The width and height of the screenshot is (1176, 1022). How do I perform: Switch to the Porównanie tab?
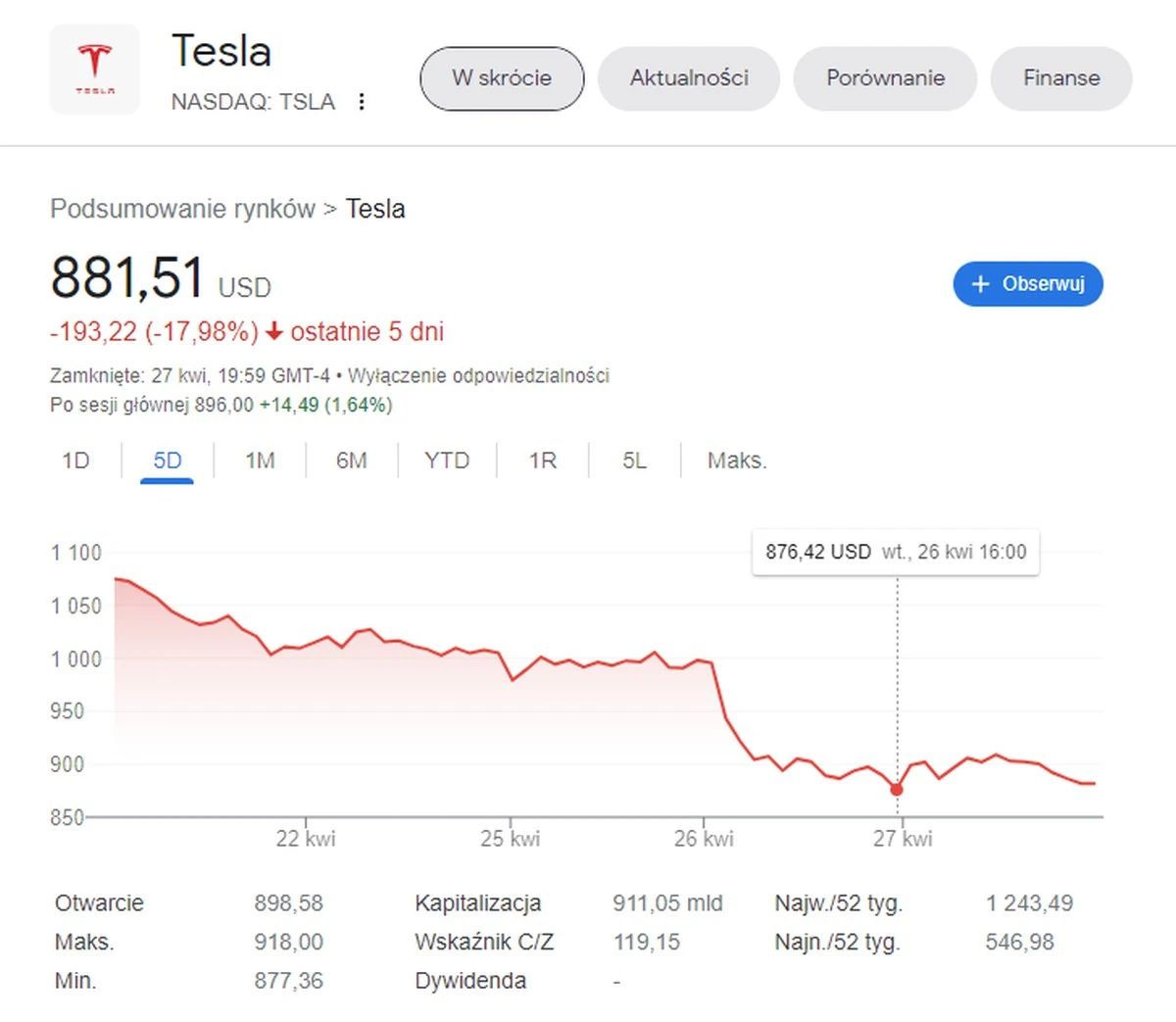click(884, 78)
